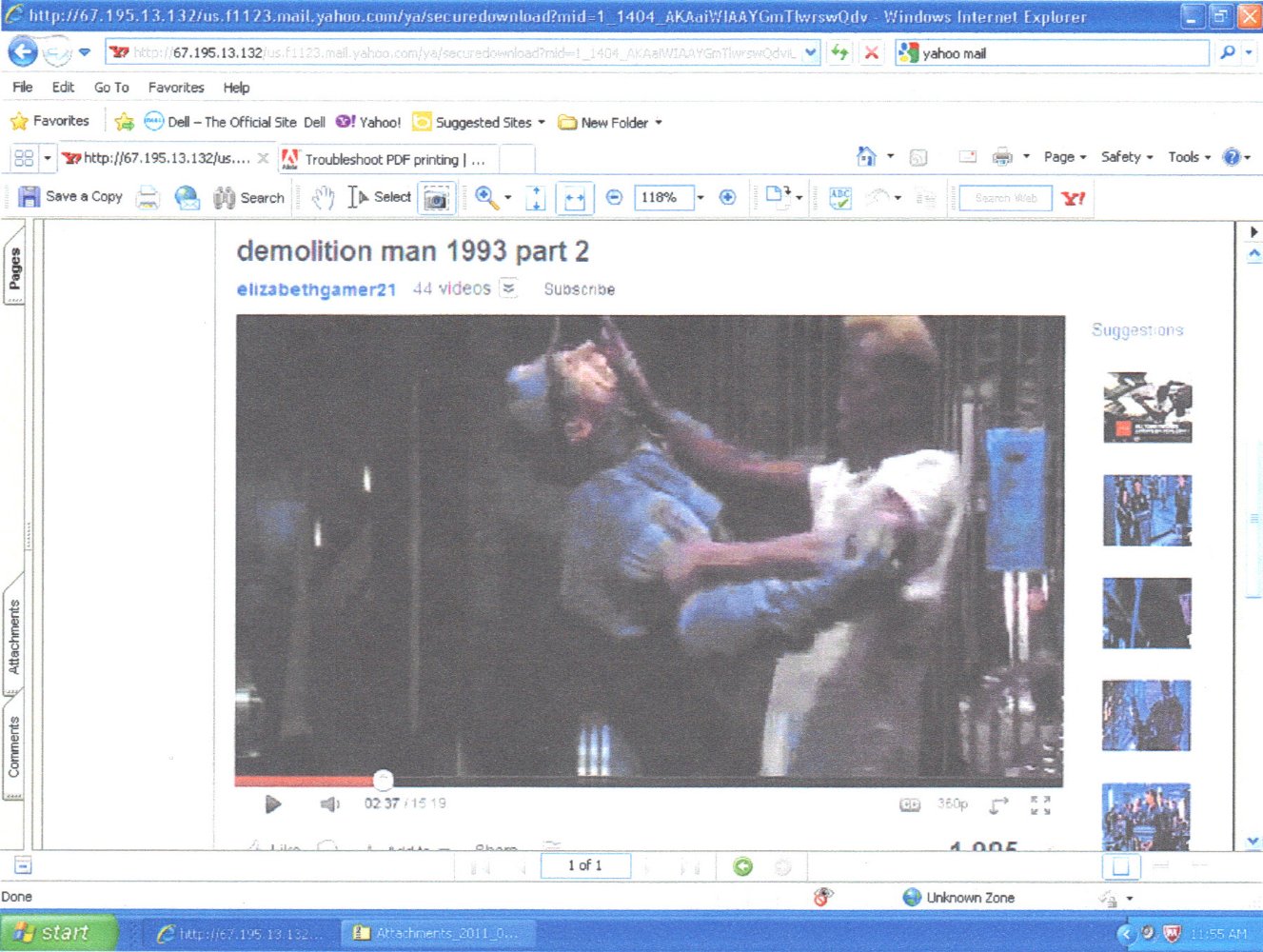Click Save a Copy in the PDF toolbar

pos(70,197)
